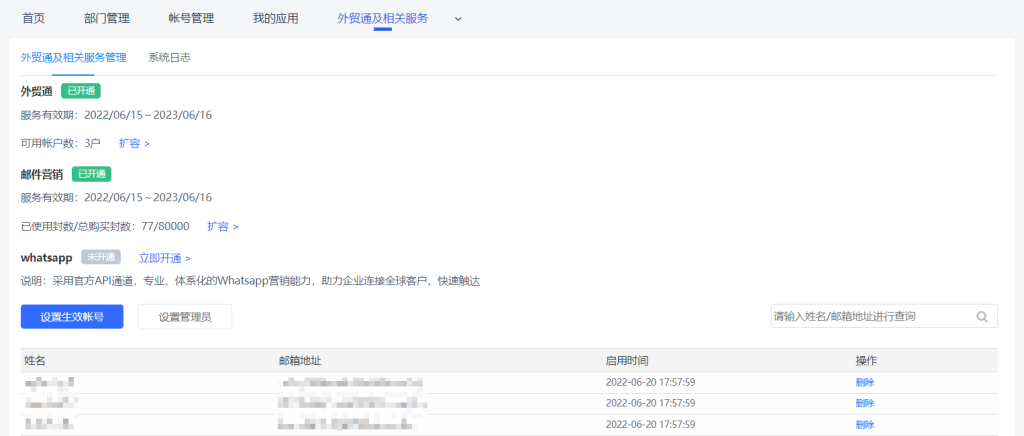Click 扩容 link beside 已使用封数
Image resolution: width=1024 pixels, height=436 pixels.
tap(223, 227)
